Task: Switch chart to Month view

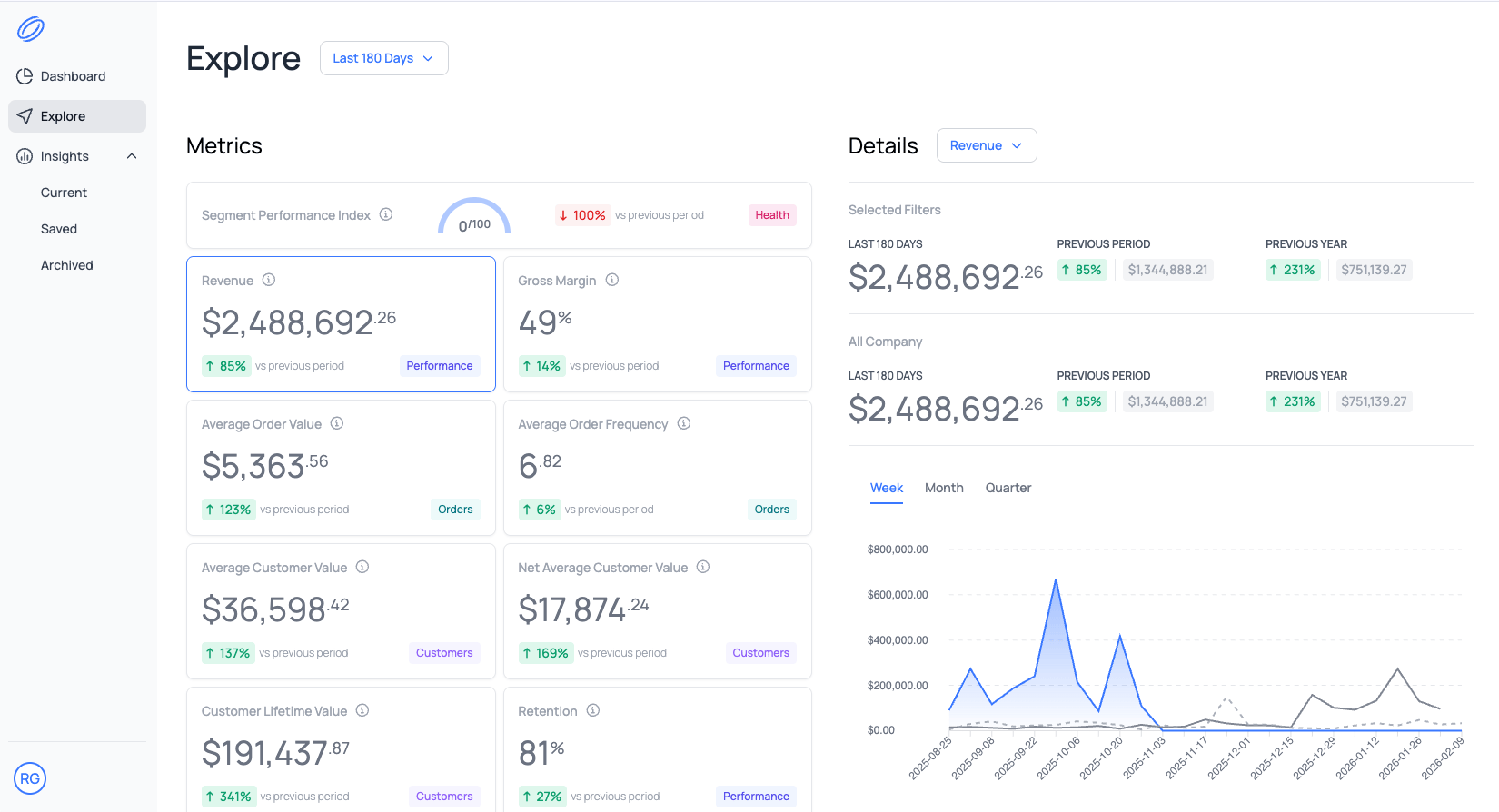Action: pyautogui.click(x=944, y=488)
